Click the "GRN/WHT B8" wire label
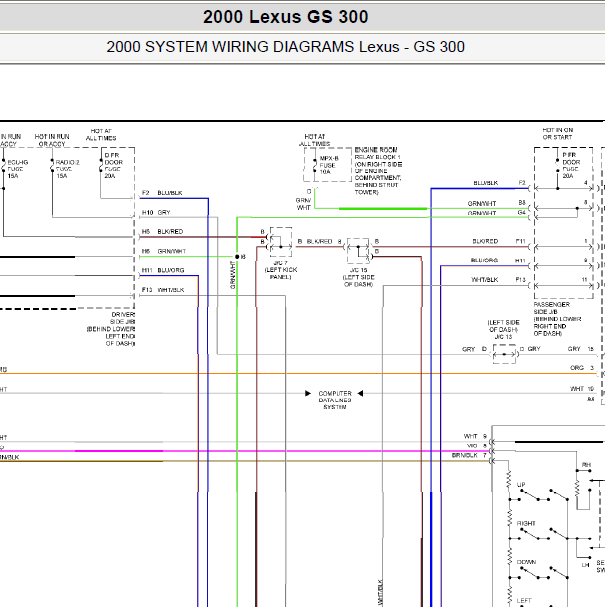Viewport: 605px width, 607px height. pyautogui.click(x=497, y=203)
